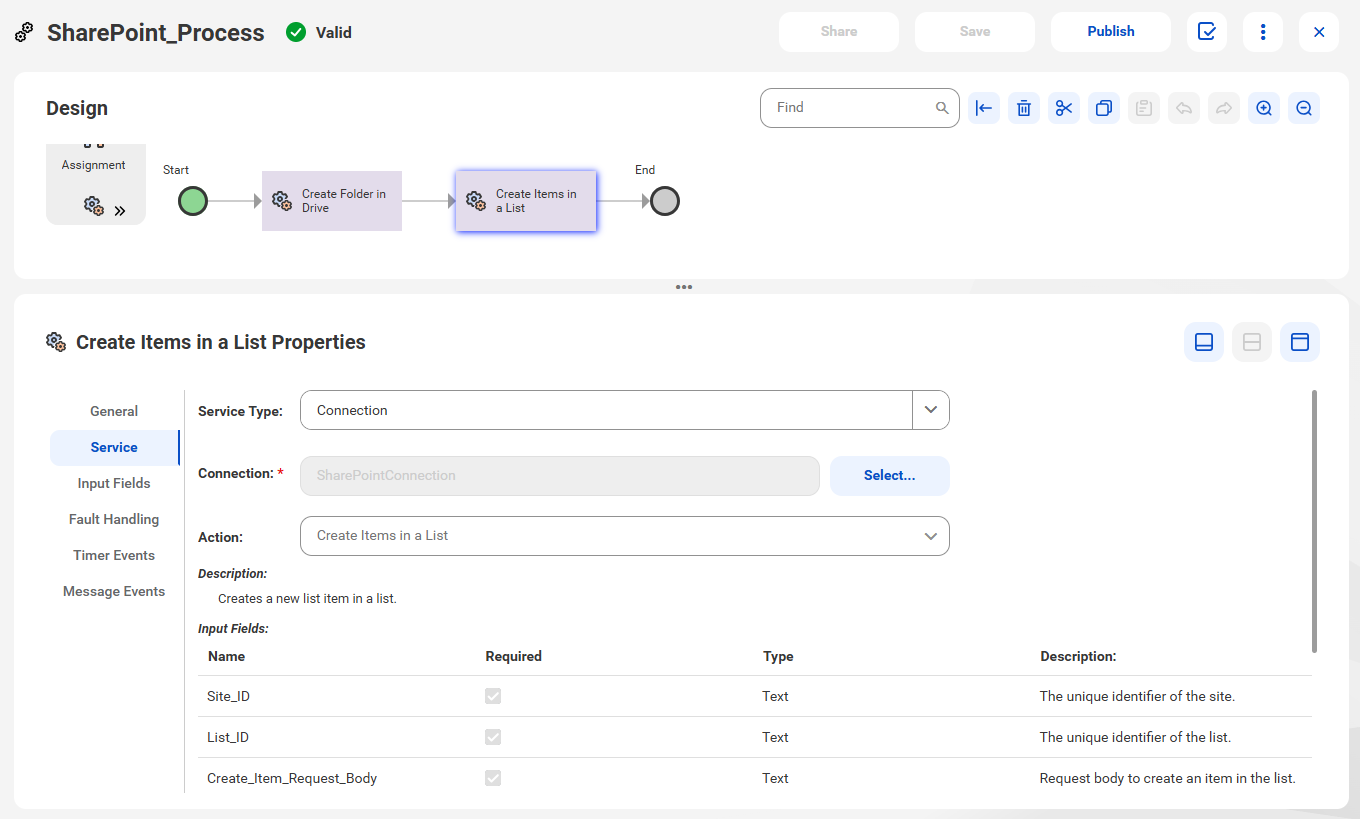1360x819 pixels.
Task: Click 'Creates a new list item' description text
Action: [307, 598]
